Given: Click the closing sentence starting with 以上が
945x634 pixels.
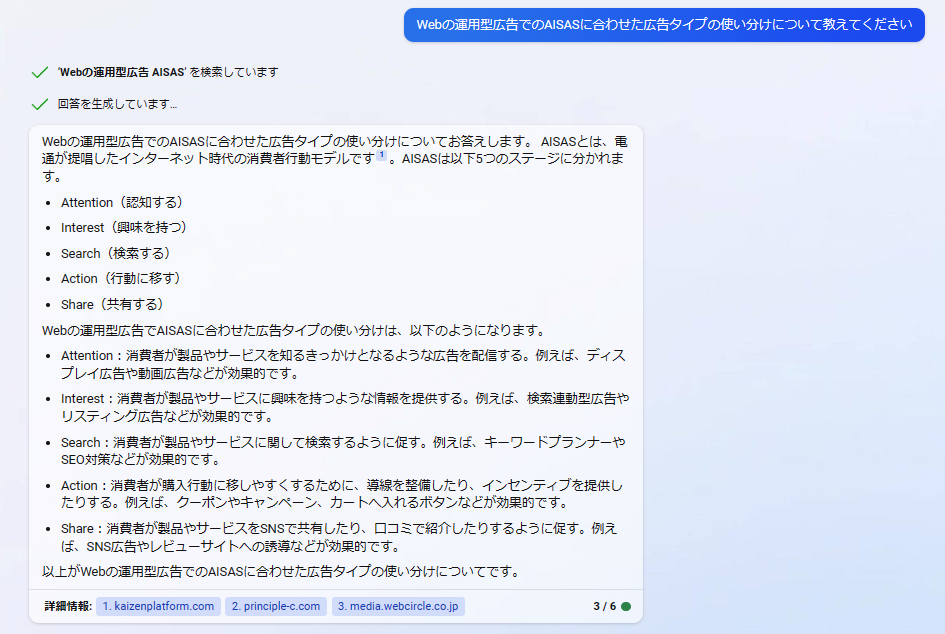Looking at the screenshot, I should [x=280, y=571].
